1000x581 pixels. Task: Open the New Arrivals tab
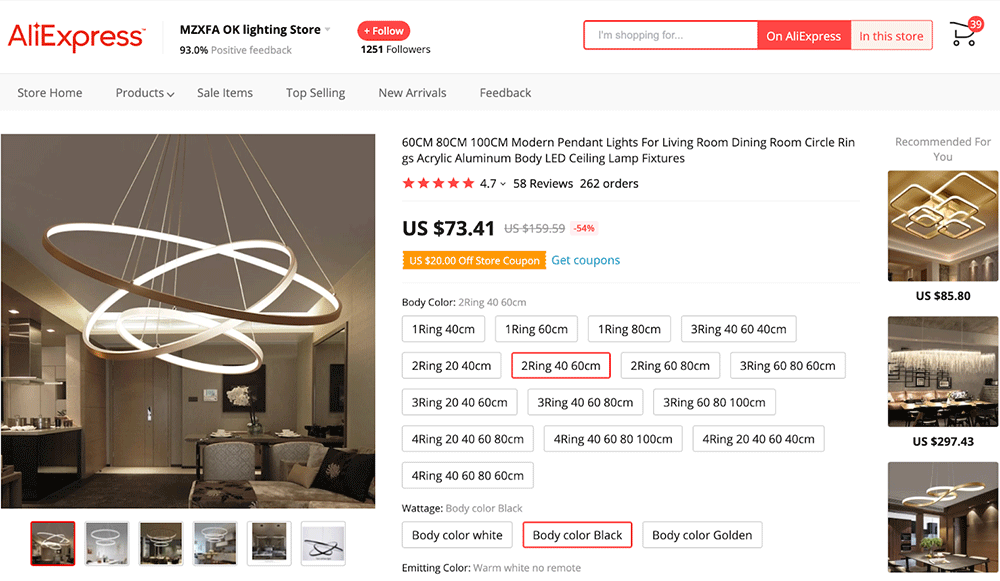pyautogui.click(x=412, y=93)
